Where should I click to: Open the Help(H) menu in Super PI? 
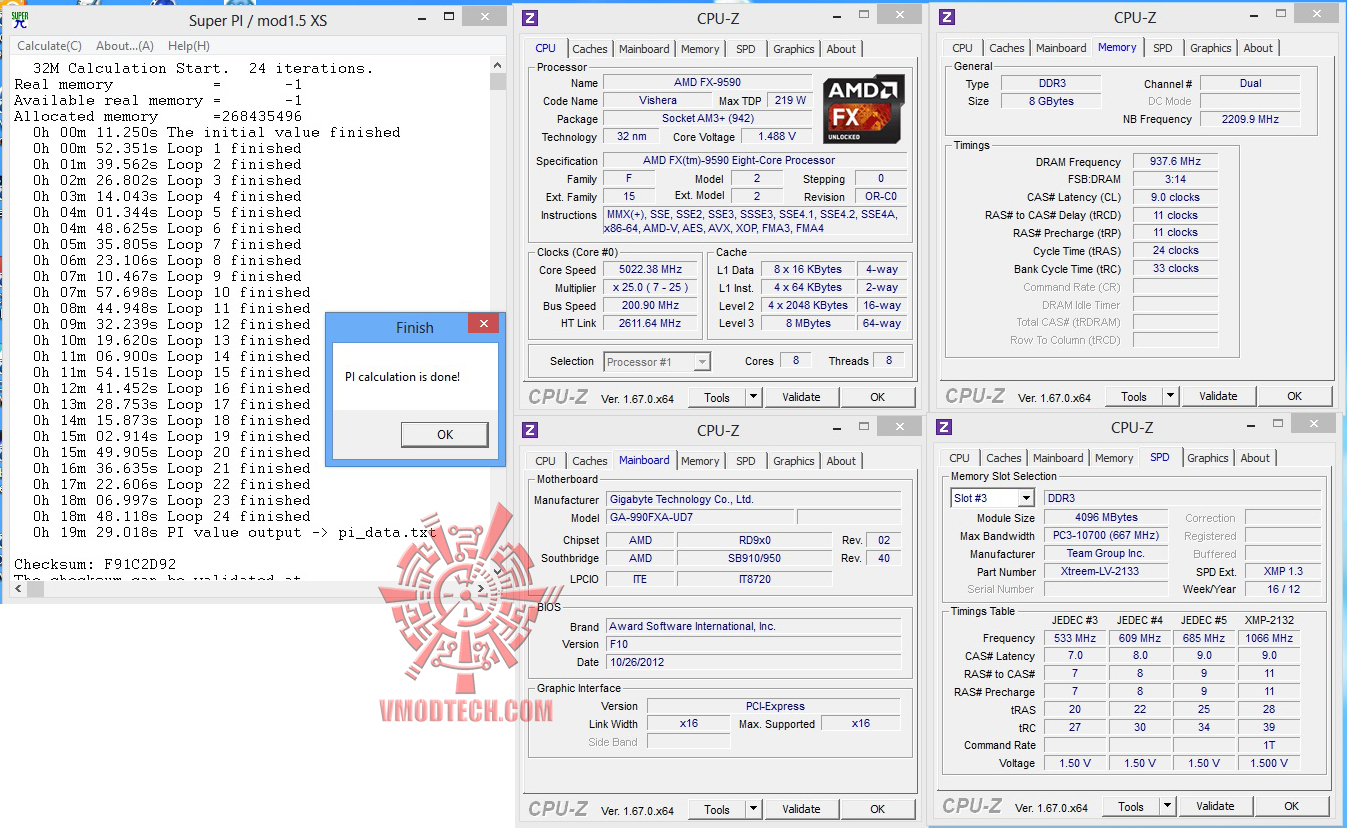[189, 46]
